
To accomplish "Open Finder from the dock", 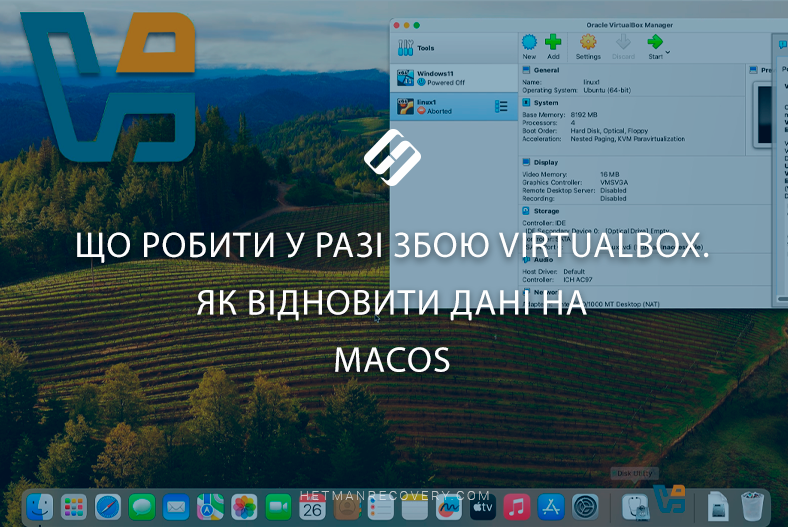I will [x=39, y=506].
